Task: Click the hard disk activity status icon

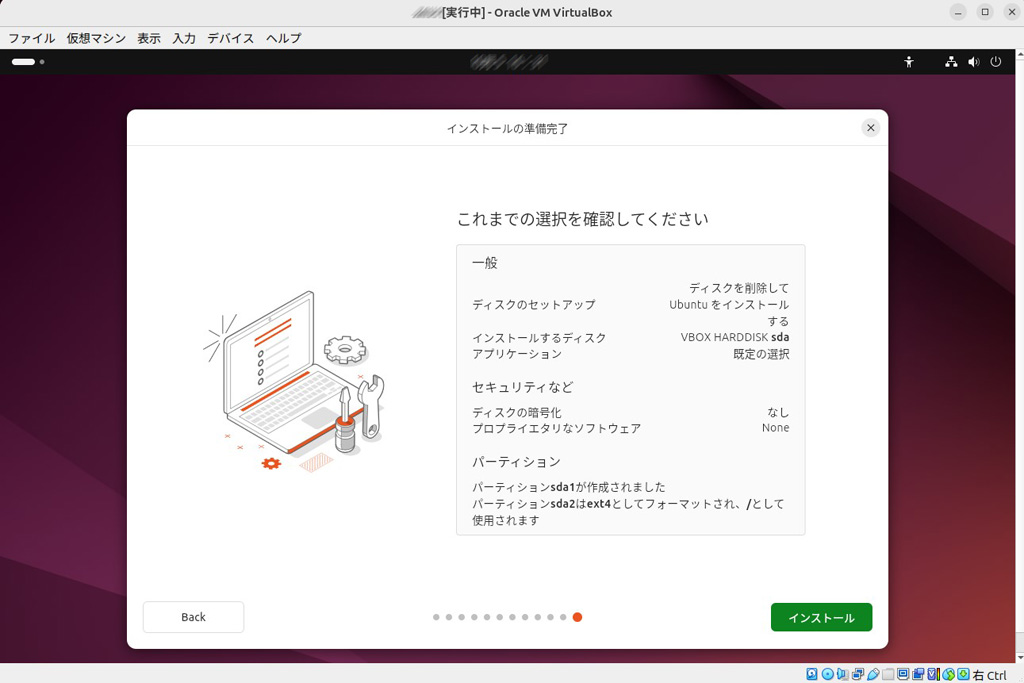Action: [x=812, y=674]
